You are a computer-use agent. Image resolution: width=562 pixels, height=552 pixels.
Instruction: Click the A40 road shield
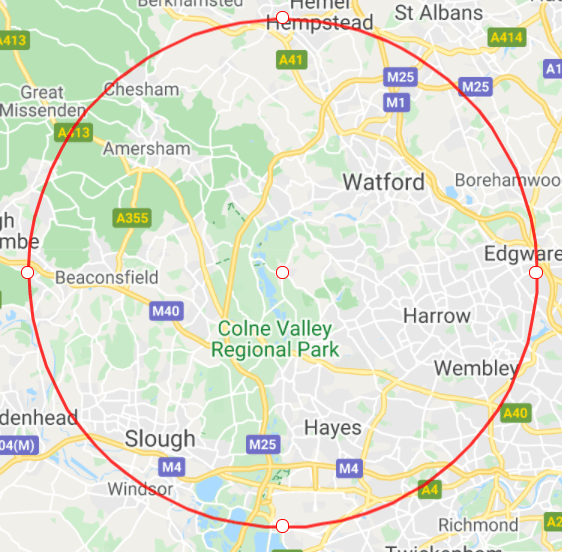point(515,413)
